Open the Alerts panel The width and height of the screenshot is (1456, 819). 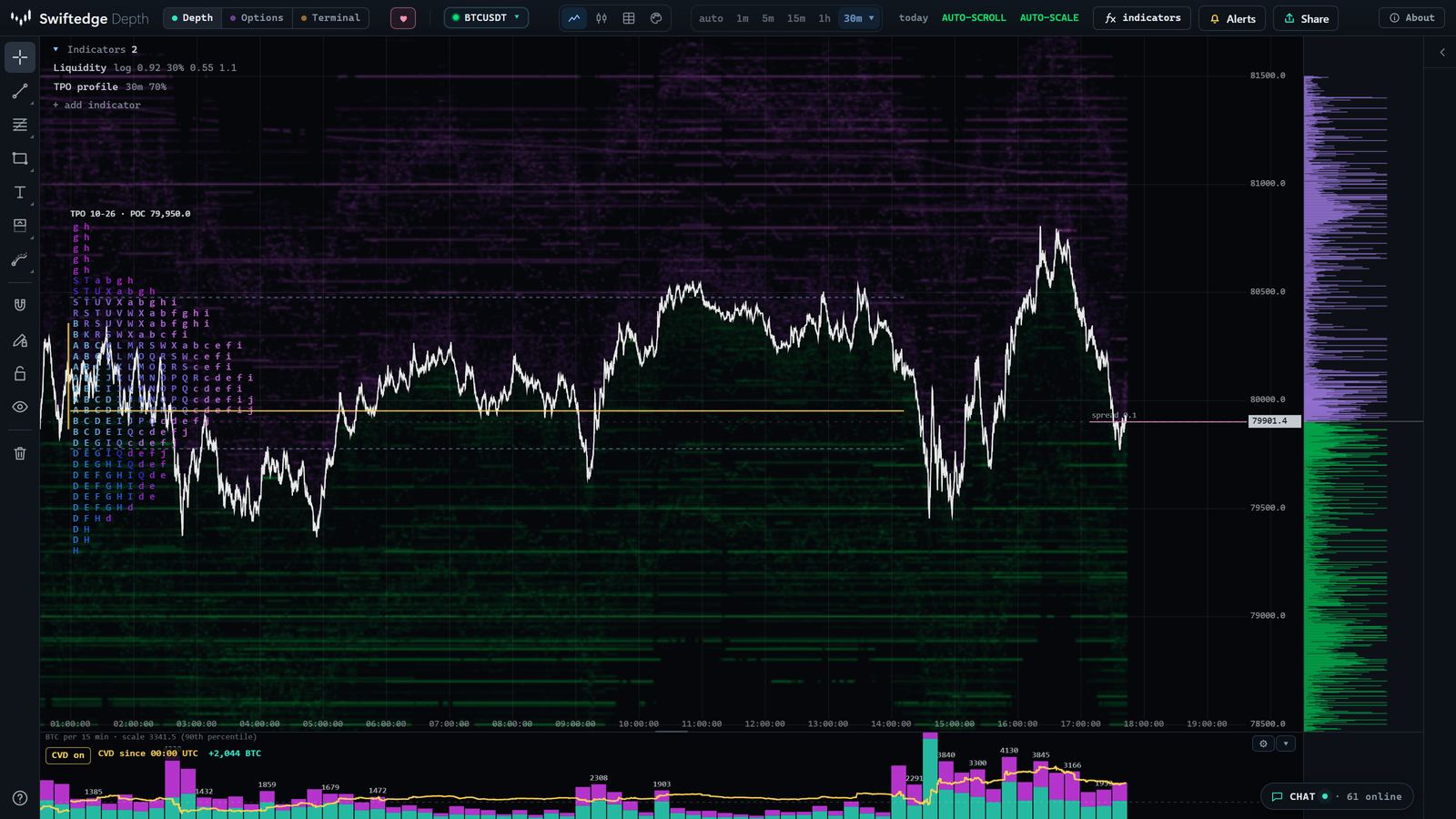(x=1232, y=18)
